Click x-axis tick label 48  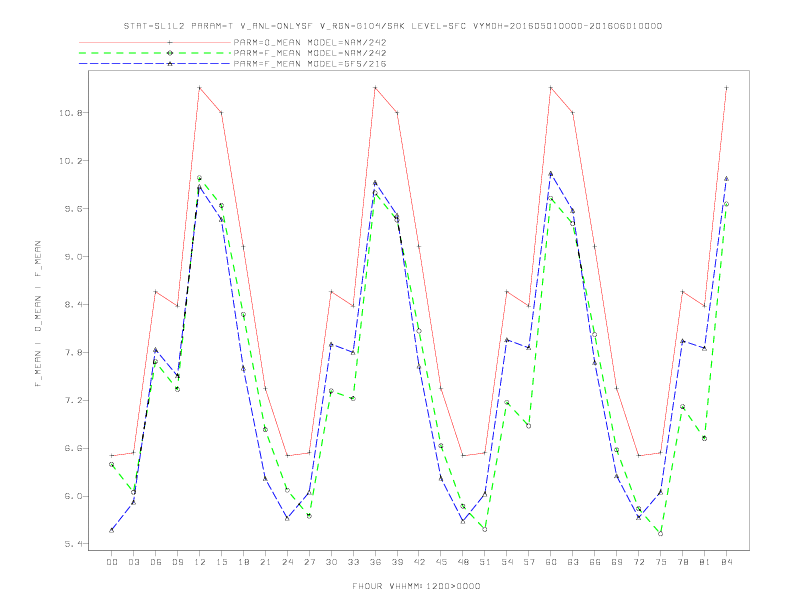click(x=463, y=562)
